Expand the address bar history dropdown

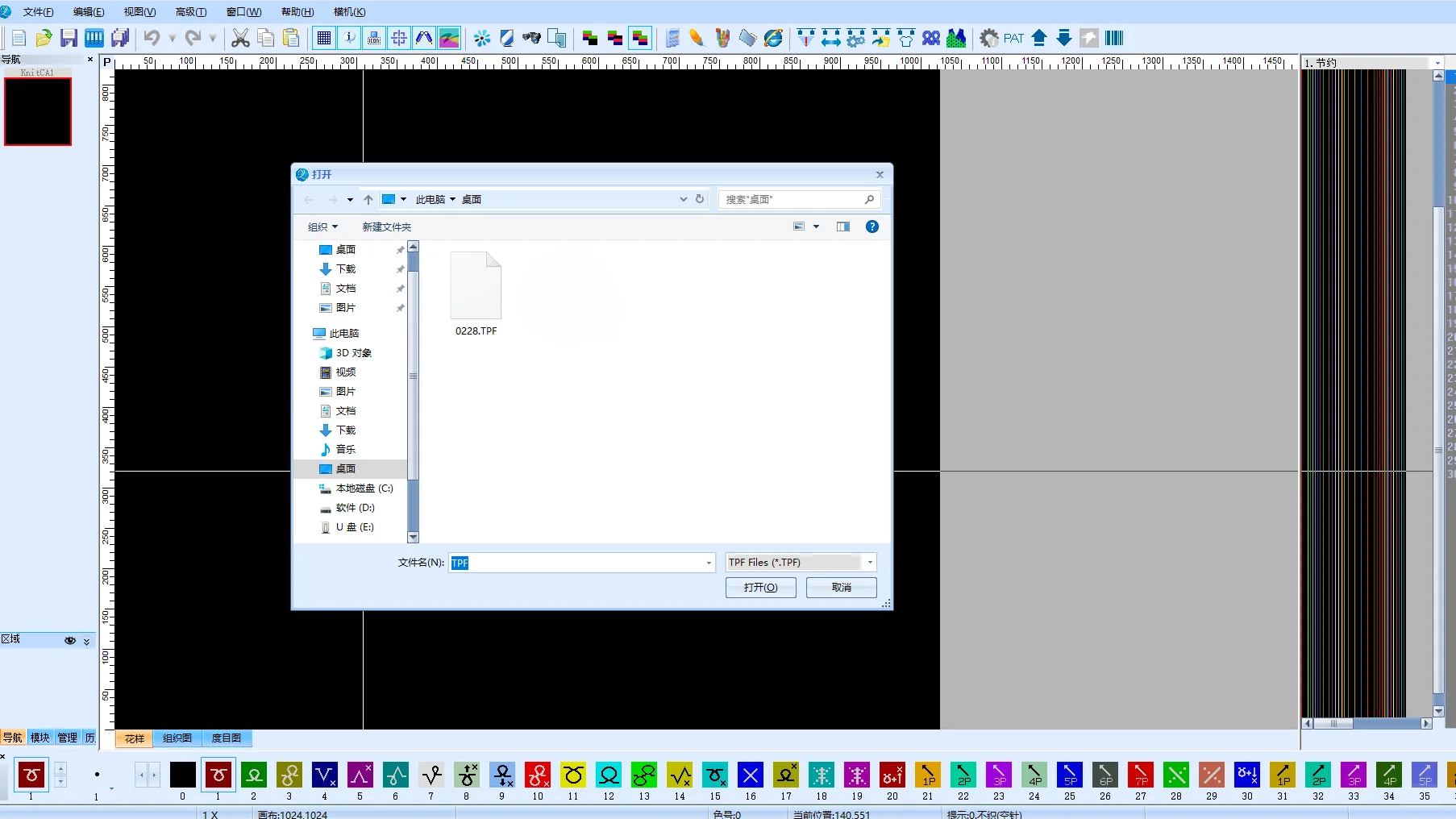pos(684,199)
